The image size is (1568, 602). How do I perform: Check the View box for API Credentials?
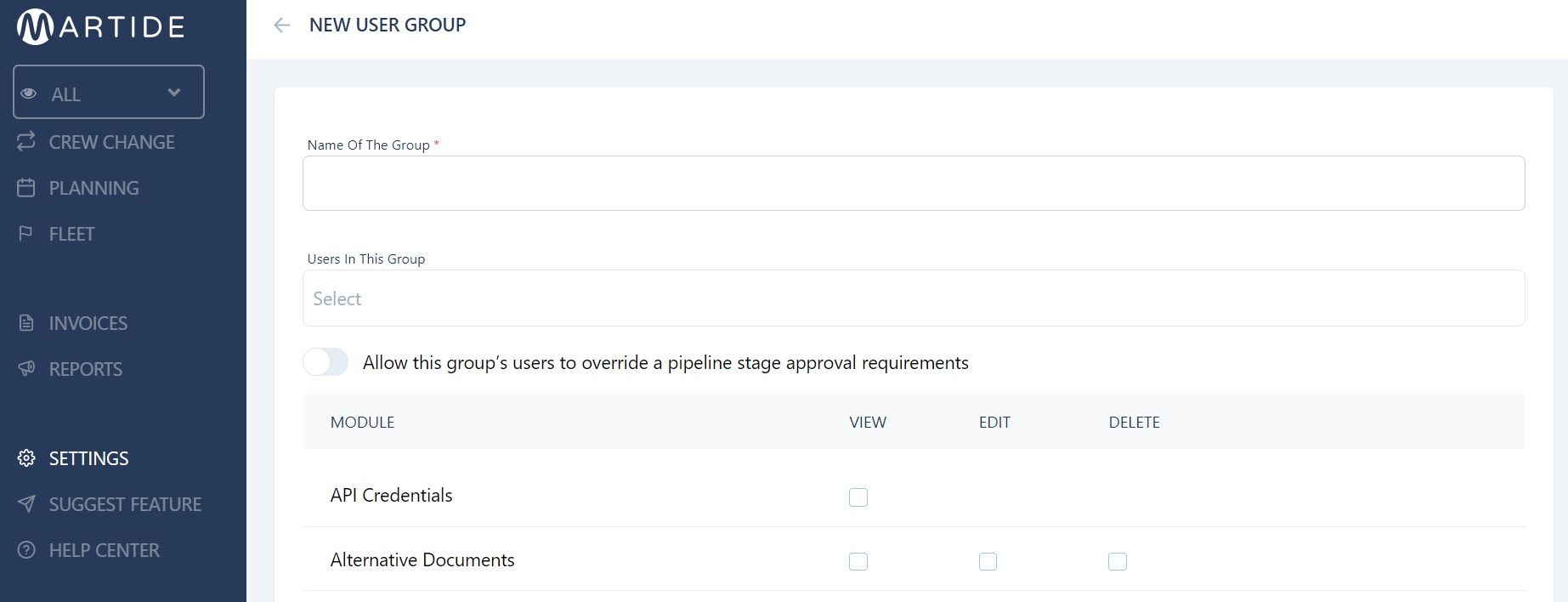(858, 497)
